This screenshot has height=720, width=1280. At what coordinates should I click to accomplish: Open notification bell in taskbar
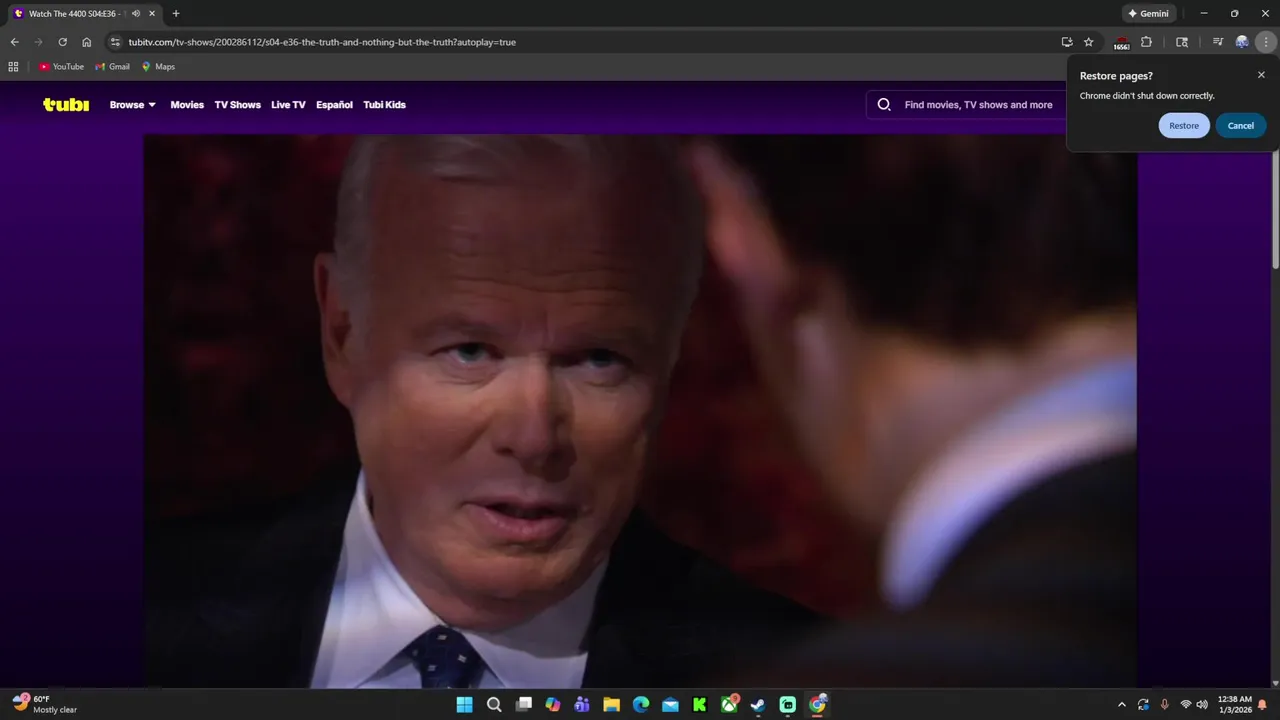pos(1263,705)
